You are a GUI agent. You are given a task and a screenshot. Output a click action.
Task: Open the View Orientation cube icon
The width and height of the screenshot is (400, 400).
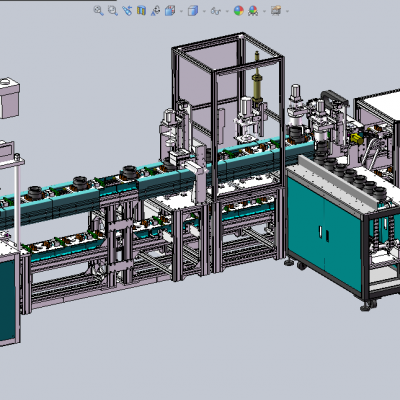170,11
